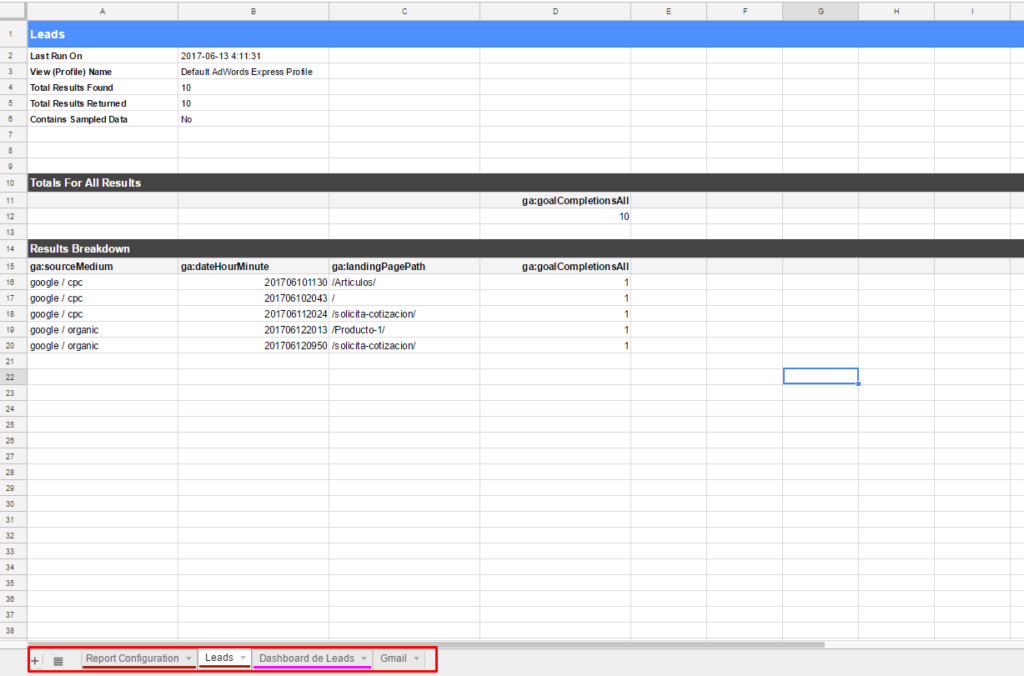1024x676 pixels.
Task: Open Gmail tab dropdown arrow
Action: pos(417,658)
